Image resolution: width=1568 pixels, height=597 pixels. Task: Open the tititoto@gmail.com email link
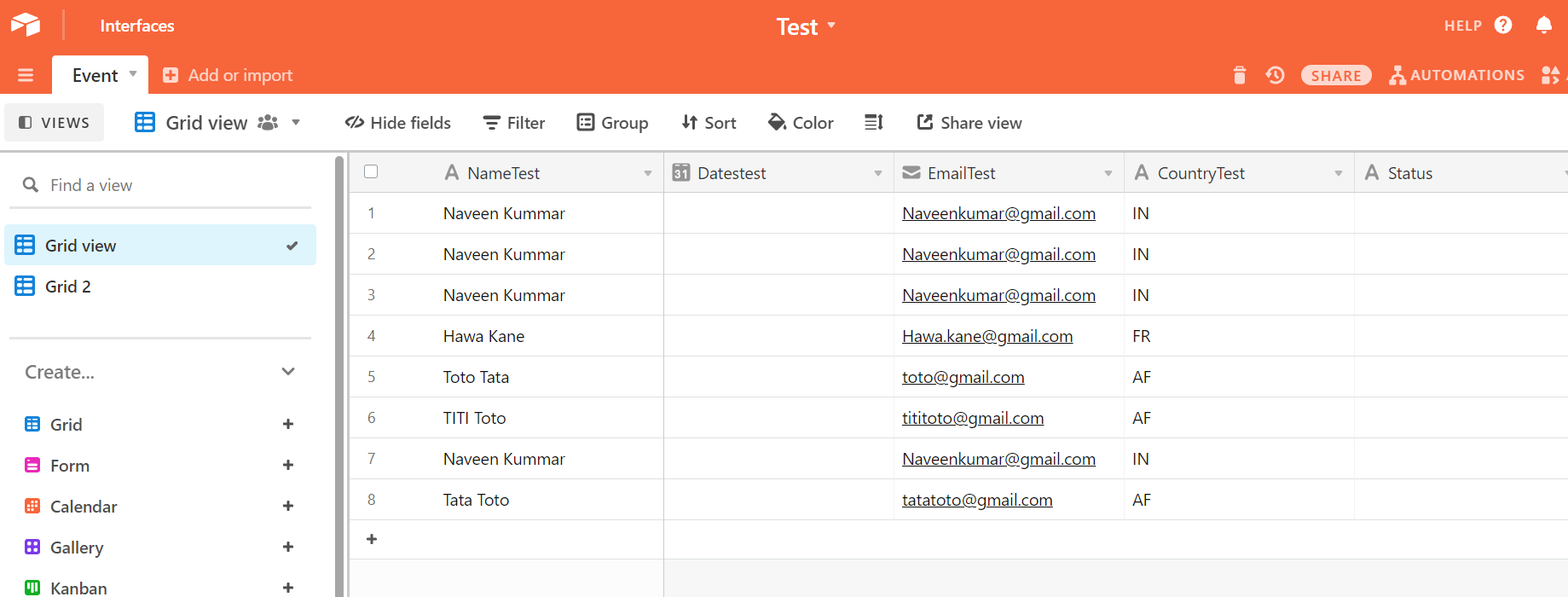(x=973, y=418)
